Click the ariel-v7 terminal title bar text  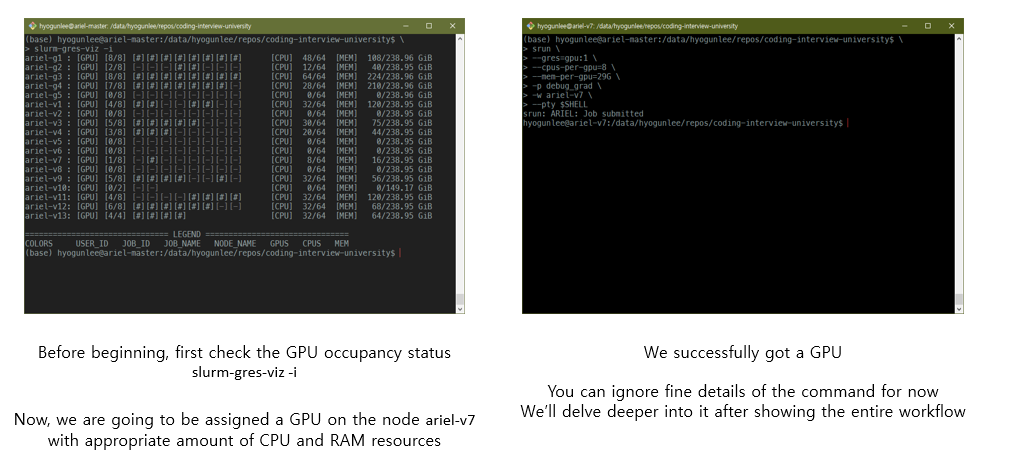tap(640, 25)
